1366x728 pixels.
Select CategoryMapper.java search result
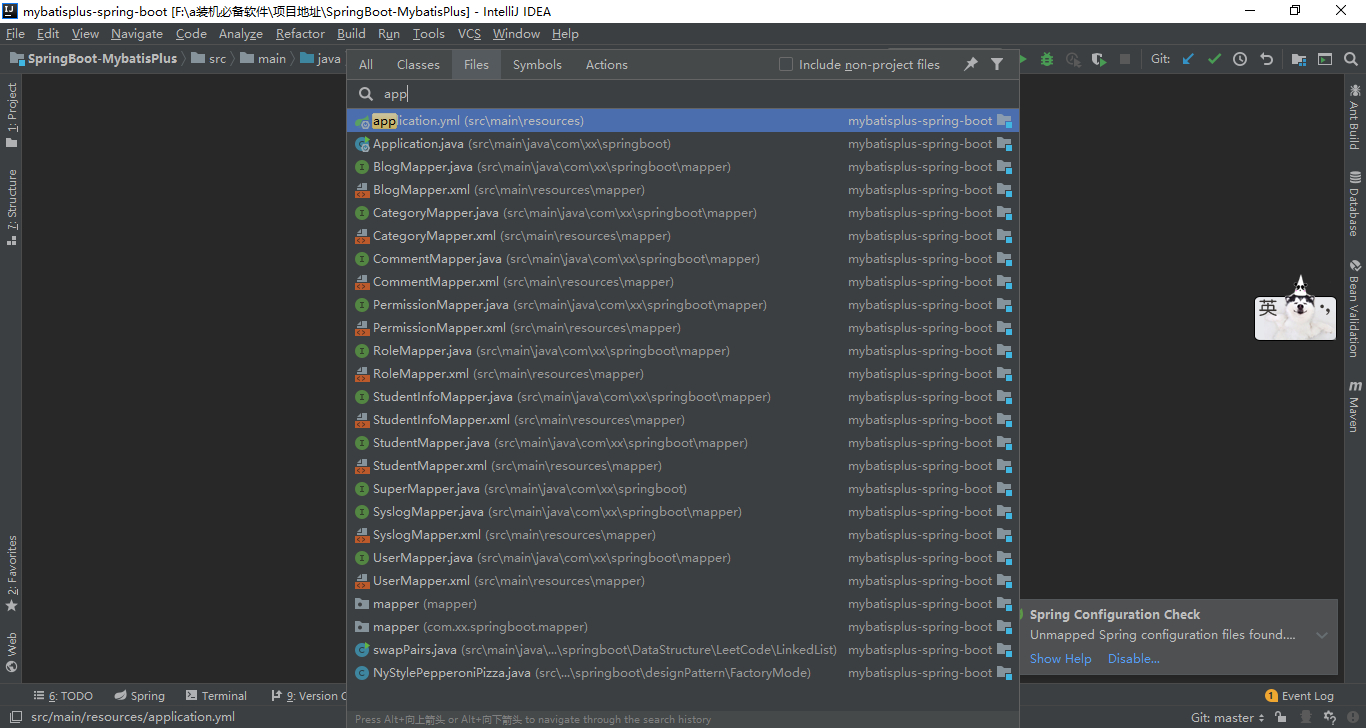[683, 213]
